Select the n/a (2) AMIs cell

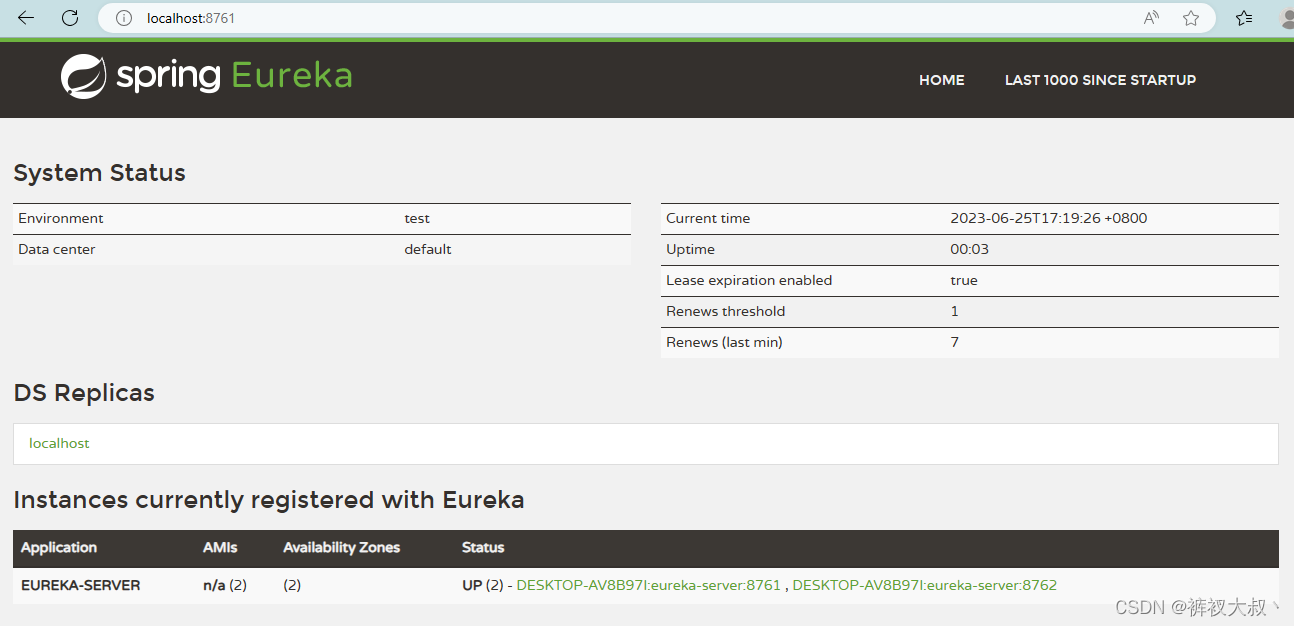[x=225, y=585]
